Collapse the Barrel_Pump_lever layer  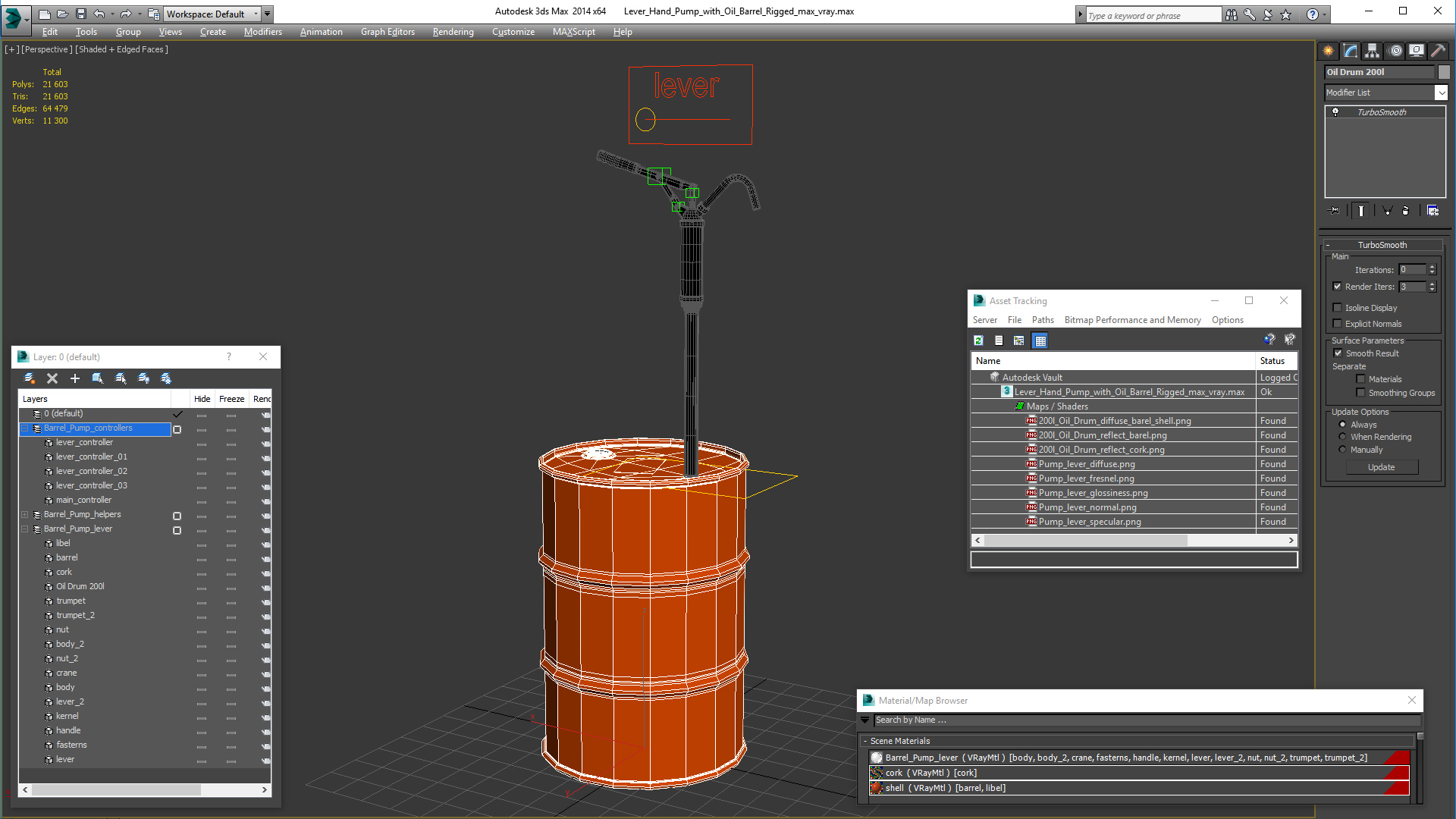25,529
